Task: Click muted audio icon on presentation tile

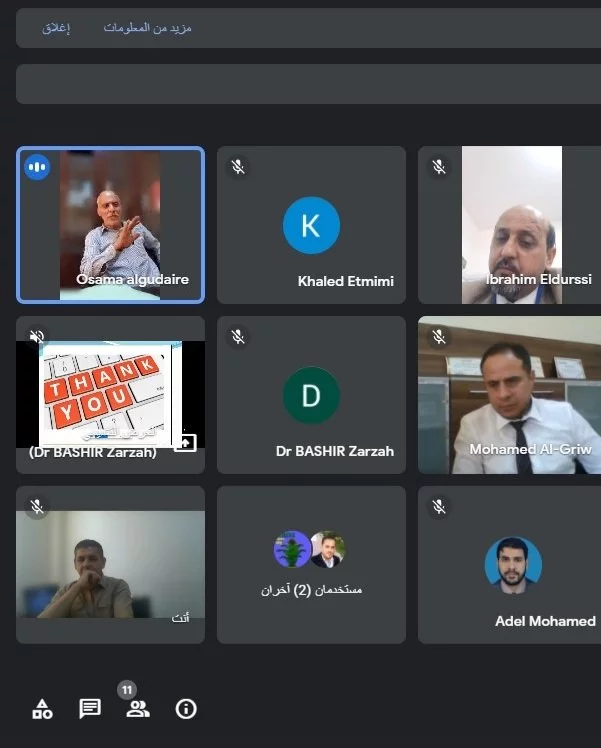Action: (x=37, y=337)
